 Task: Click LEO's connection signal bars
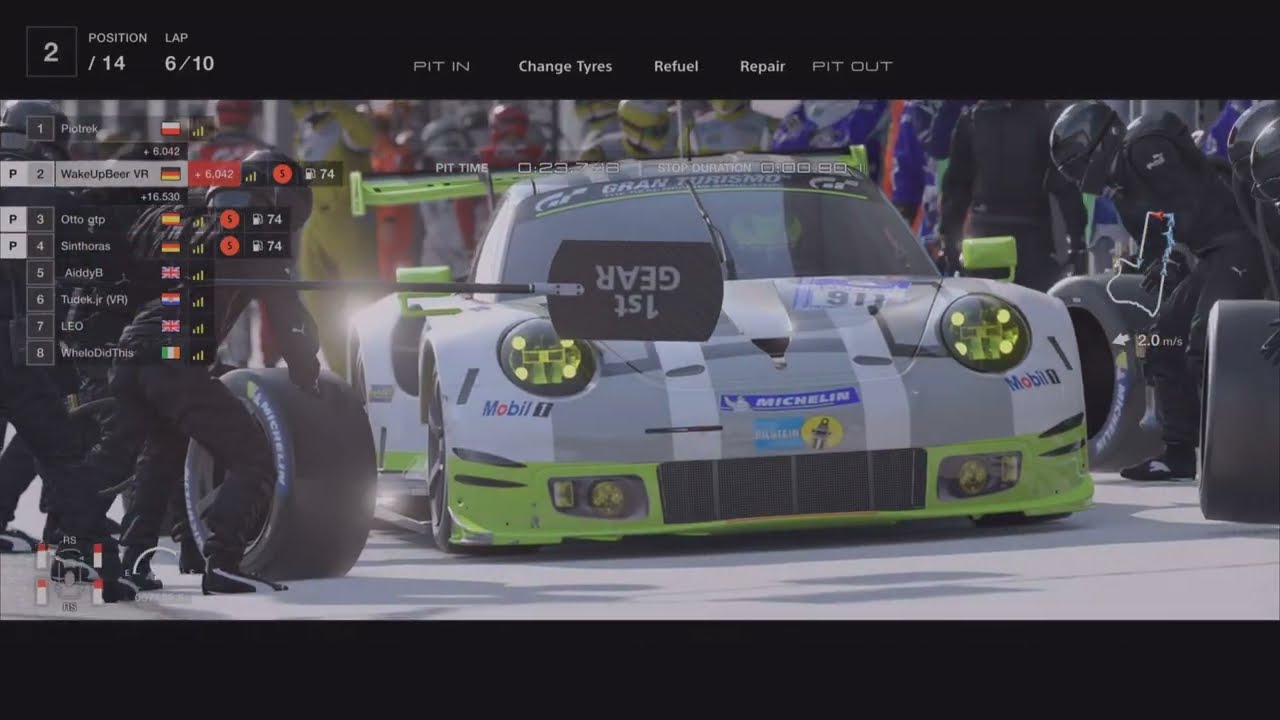point(197,328)
